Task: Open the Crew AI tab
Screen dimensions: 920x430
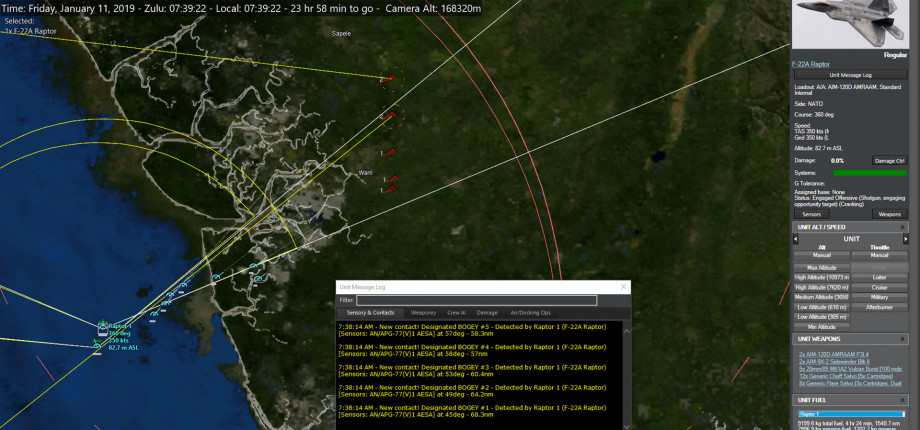Action: pyautogui.click(x=456, y=313)
